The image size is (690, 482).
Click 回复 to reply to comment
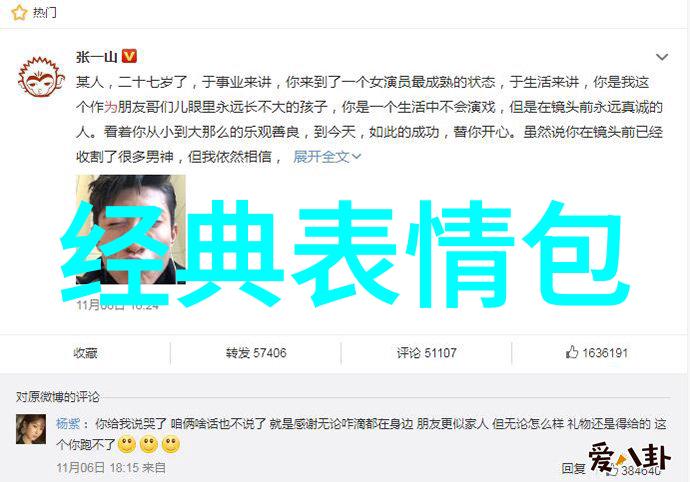point(573,469)
